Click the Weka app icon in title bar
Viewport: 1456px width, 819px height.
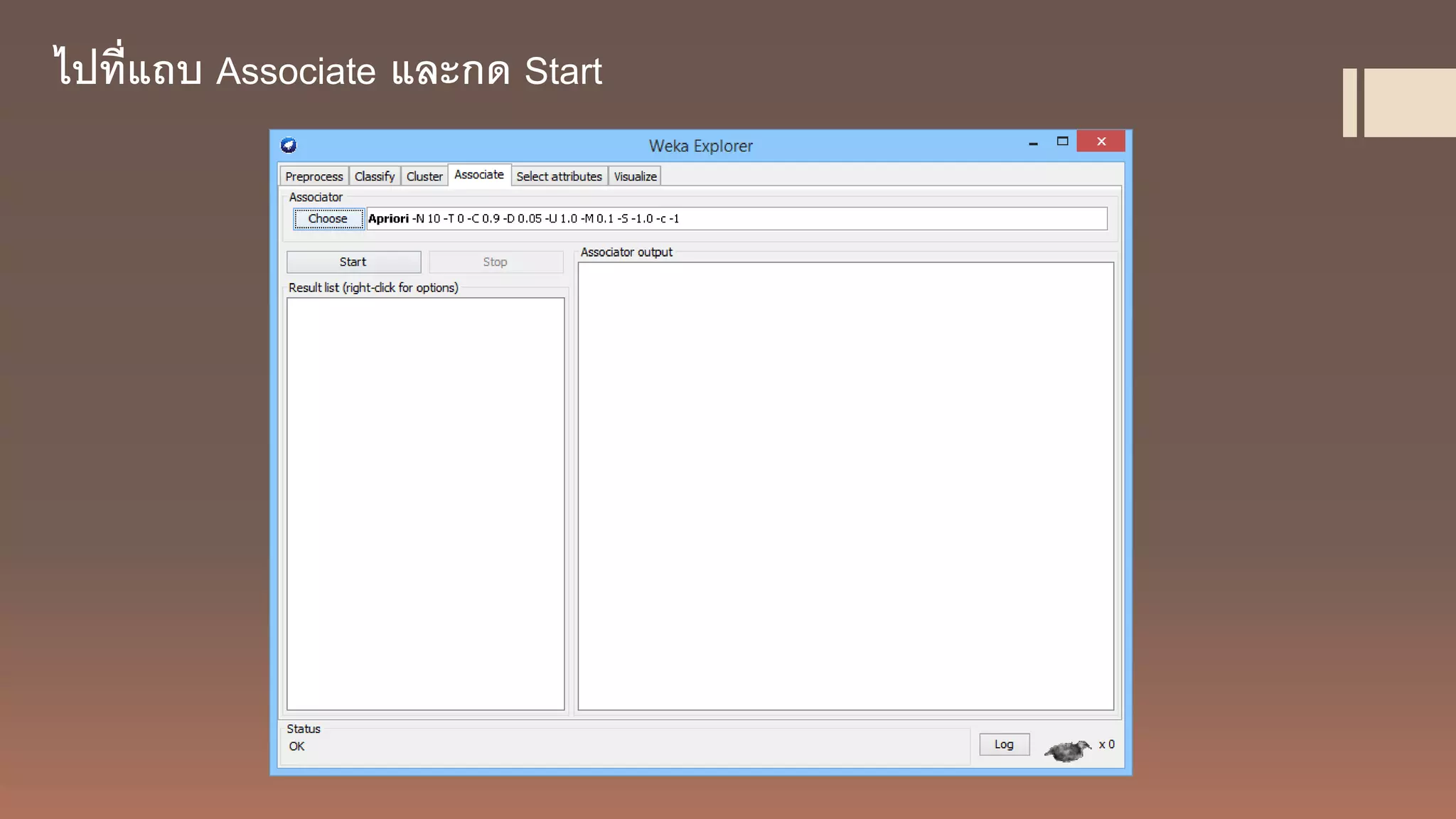click(289, 146)
